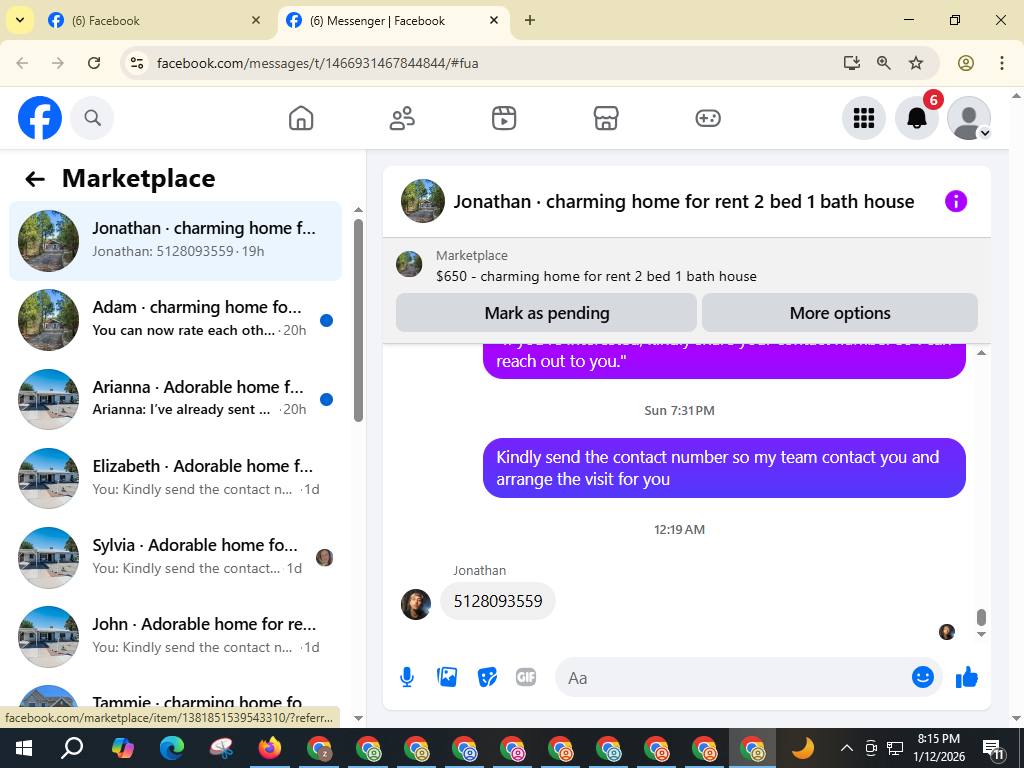Open a new browser tab
1024x768 pixels.
[x=530, y=20]
